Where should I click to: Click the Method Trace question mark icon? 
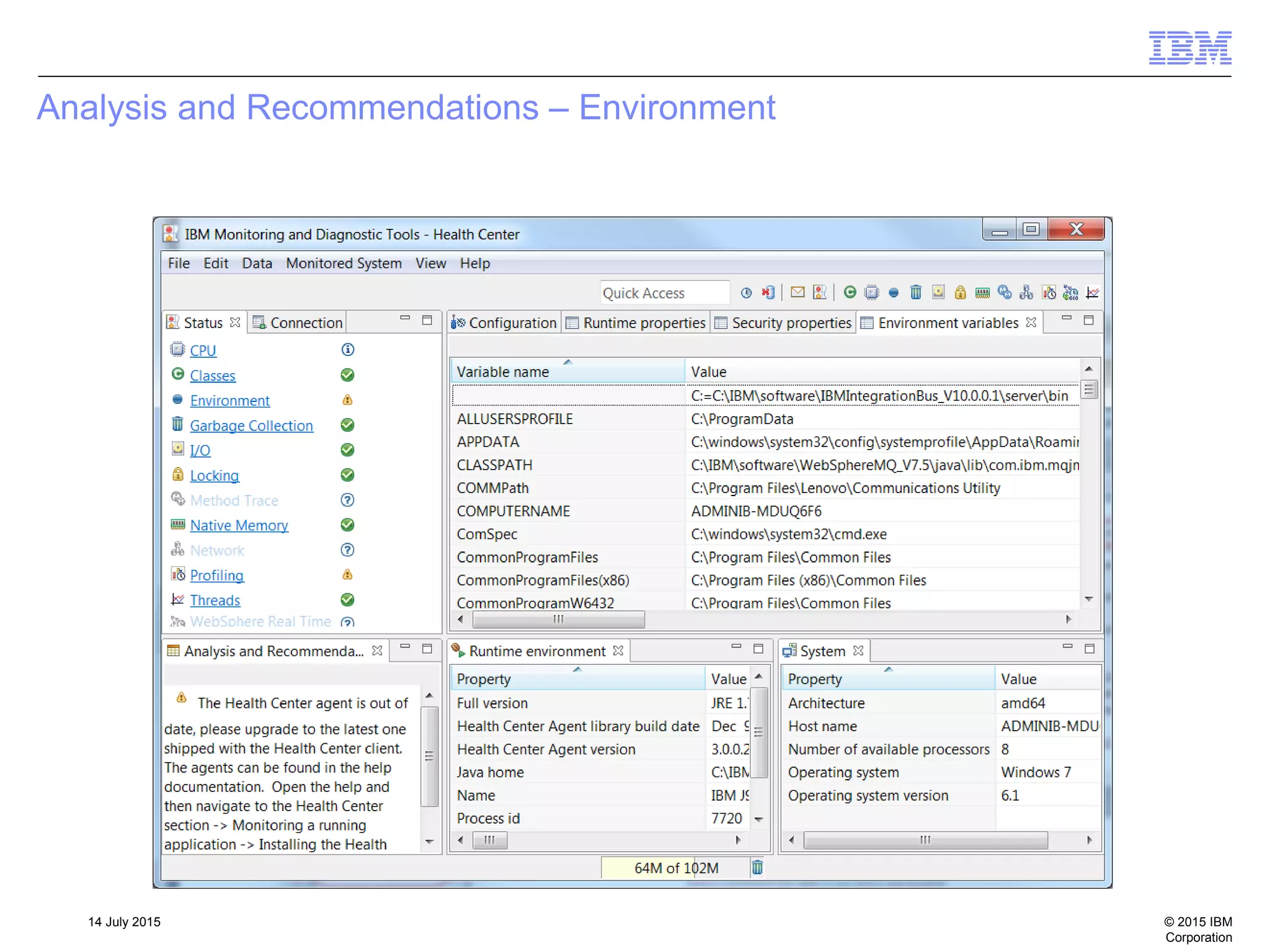click(348, 500)
